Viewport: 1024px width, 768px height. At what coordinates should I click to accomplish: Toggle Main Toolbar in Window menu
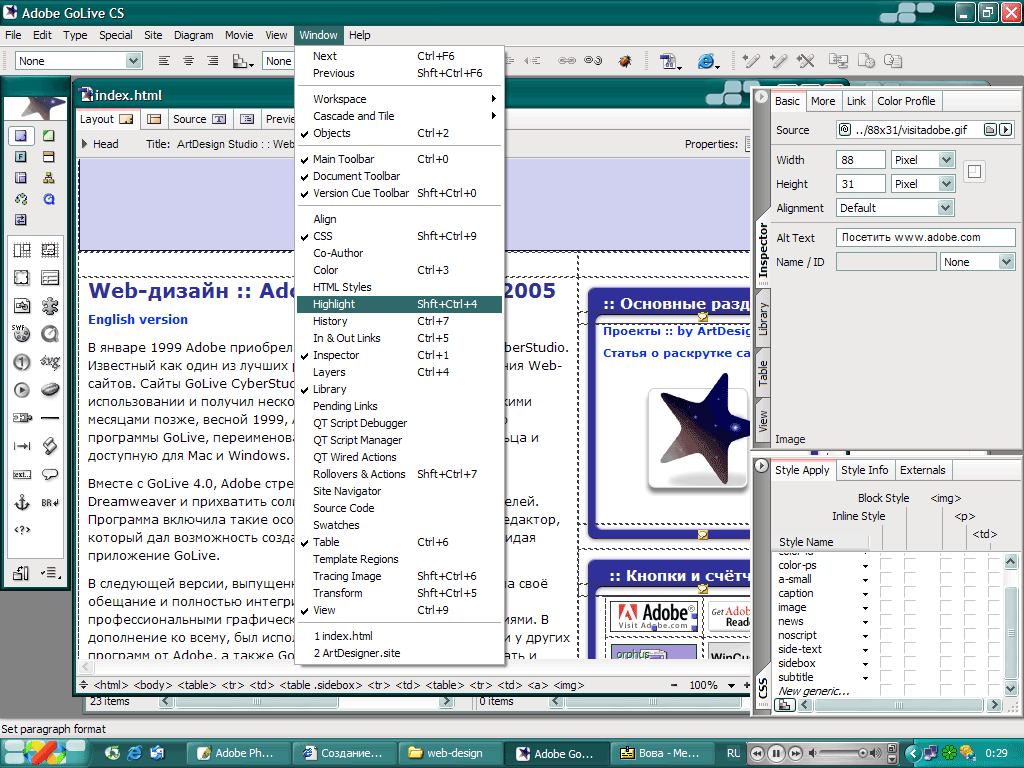[399, 159]
